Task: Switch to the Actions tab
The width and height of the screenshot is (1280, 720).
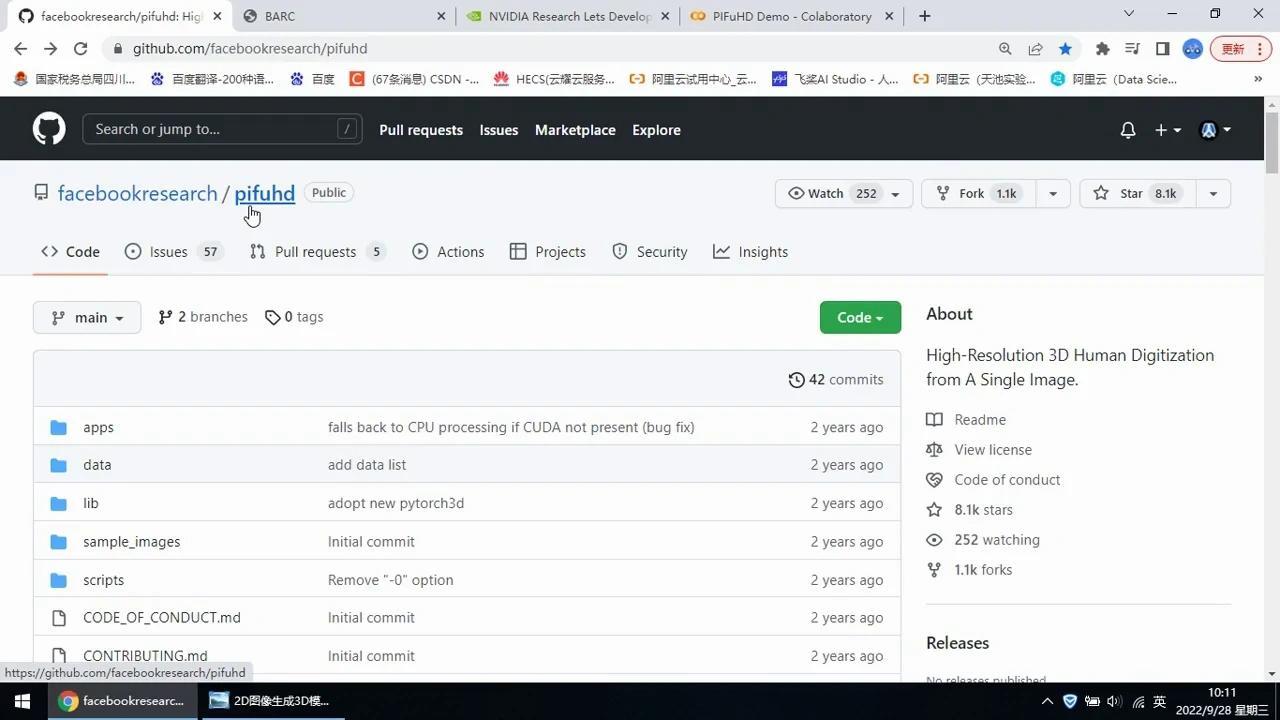Action: point(448,252)
